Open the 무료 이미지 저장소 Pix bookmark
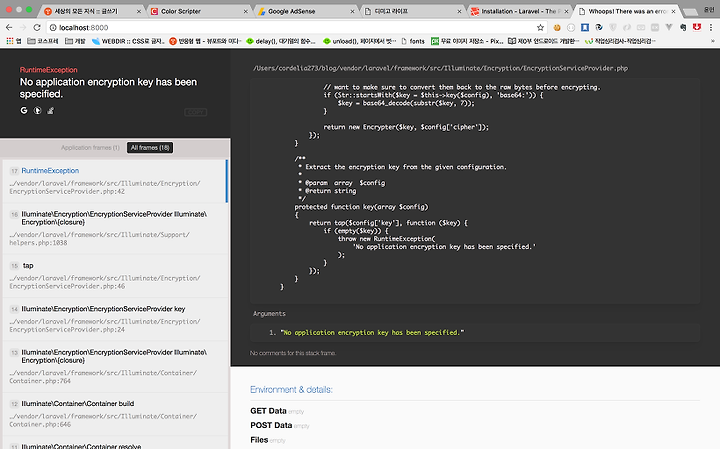 tap(467, 41)
